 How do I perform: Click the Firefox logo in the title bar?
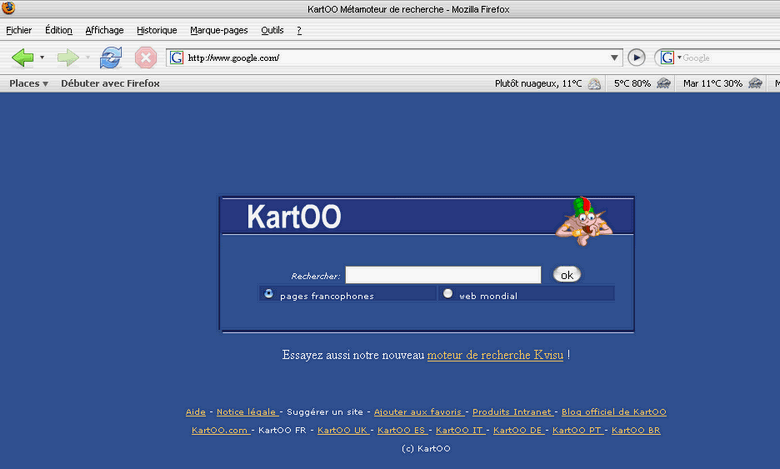point(8,8)
